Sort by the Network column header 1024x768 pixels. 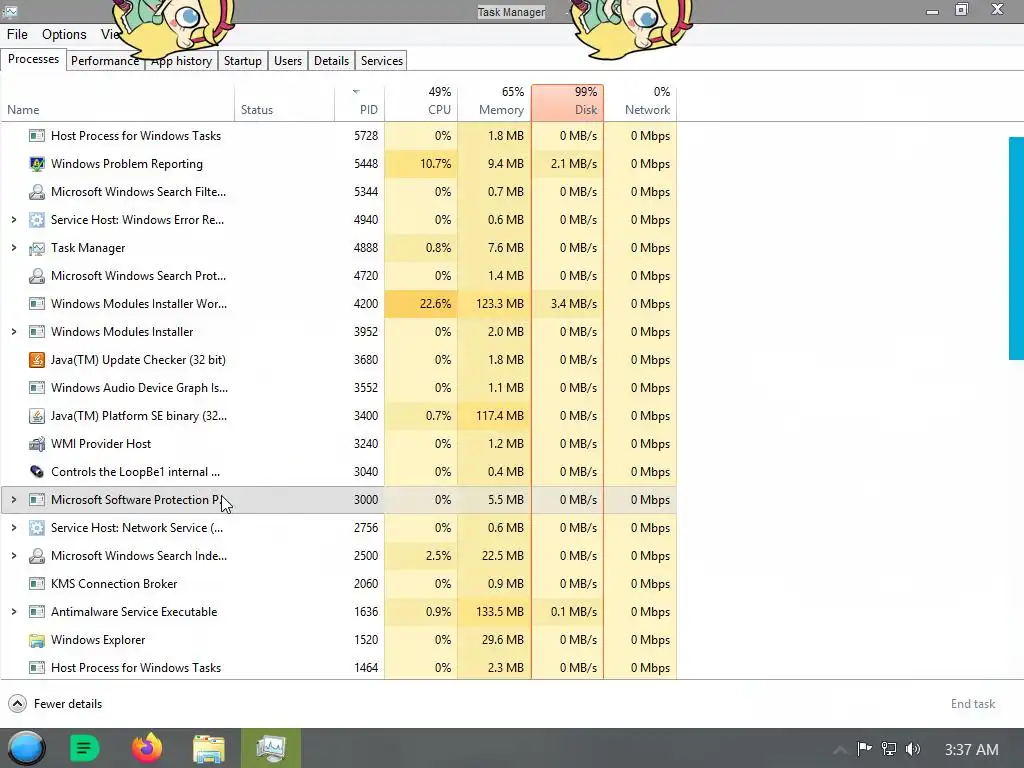coord(641,103)
